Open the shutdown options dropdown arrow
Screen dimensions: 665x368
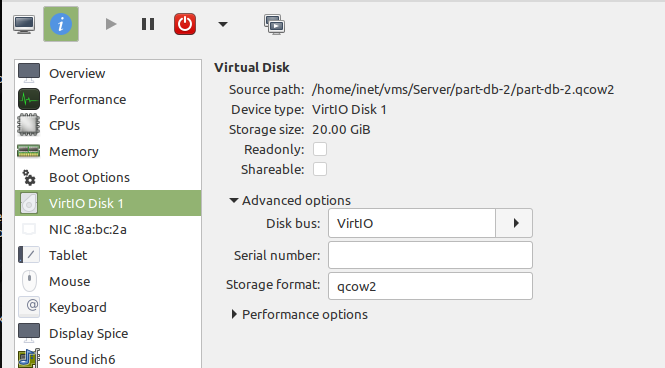(x=223, y=24)
